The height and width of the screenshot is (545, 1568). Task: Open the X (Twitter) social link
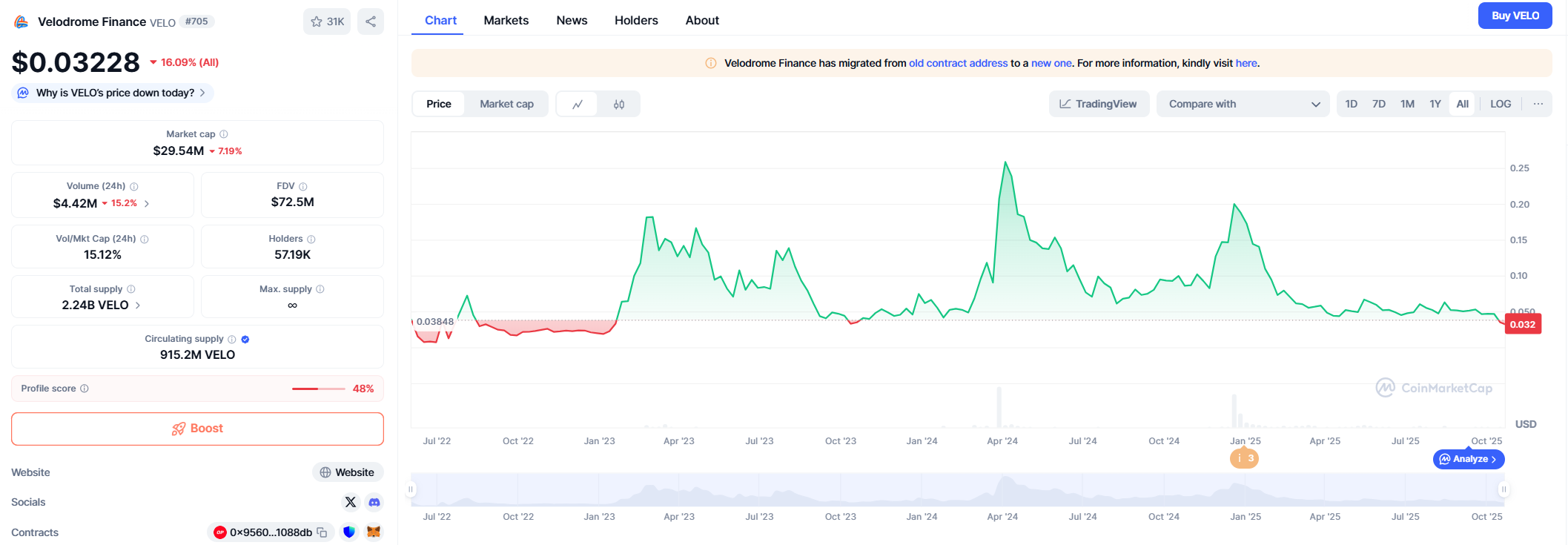[351, 502]
